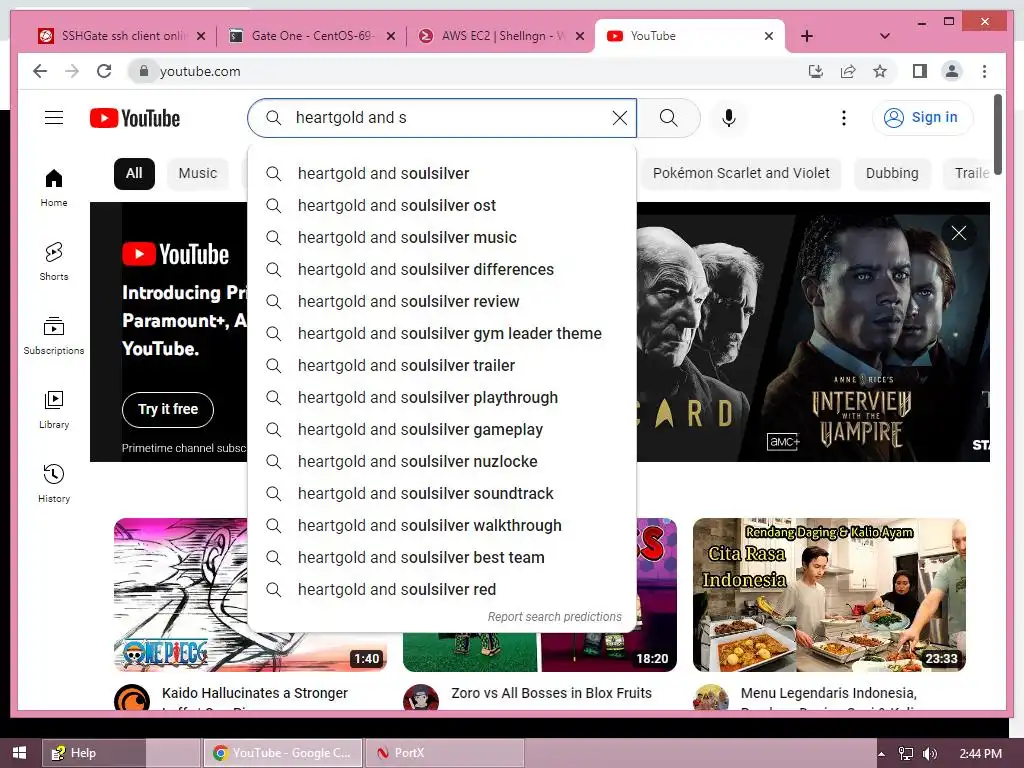Image resolution: width=1024 pixels, height=768 pixels.
Task: Clear the search query with X icon
Action: 619,118
